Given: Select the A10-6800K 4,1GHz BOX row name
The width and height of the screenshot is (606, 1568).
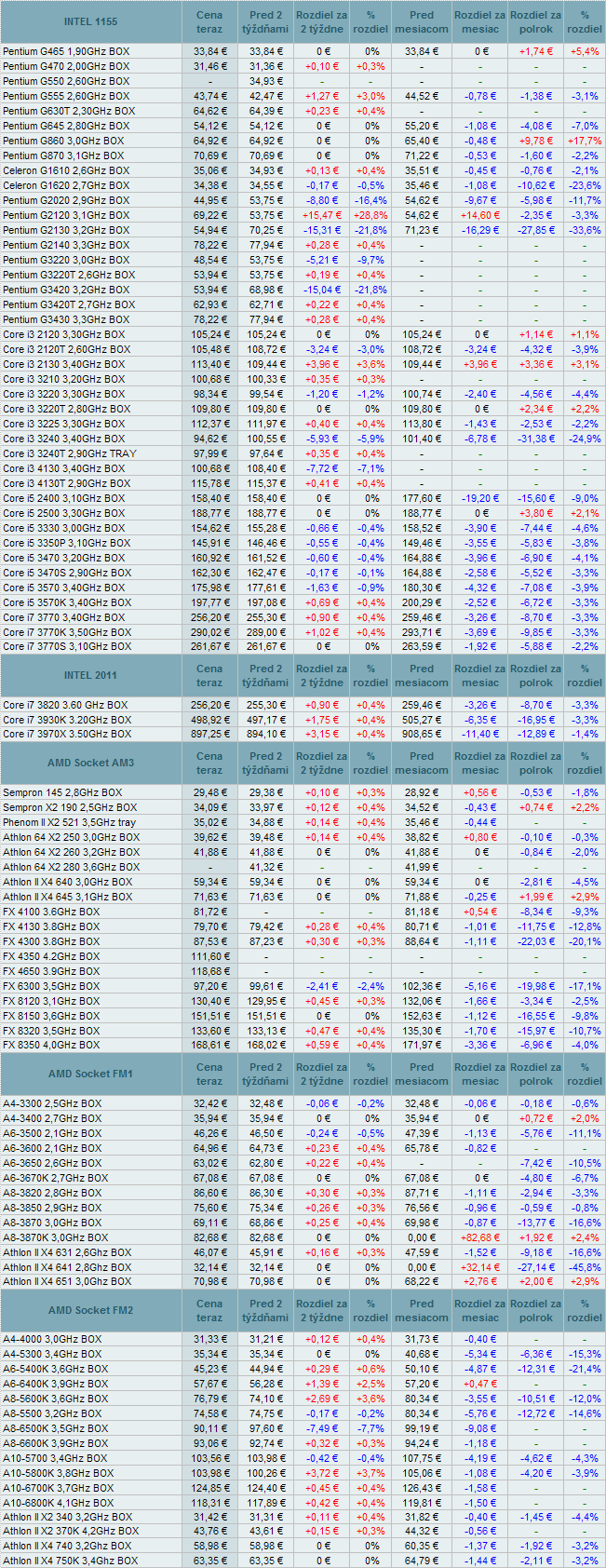Looking at the screenshot, I should pos(59,1503).
